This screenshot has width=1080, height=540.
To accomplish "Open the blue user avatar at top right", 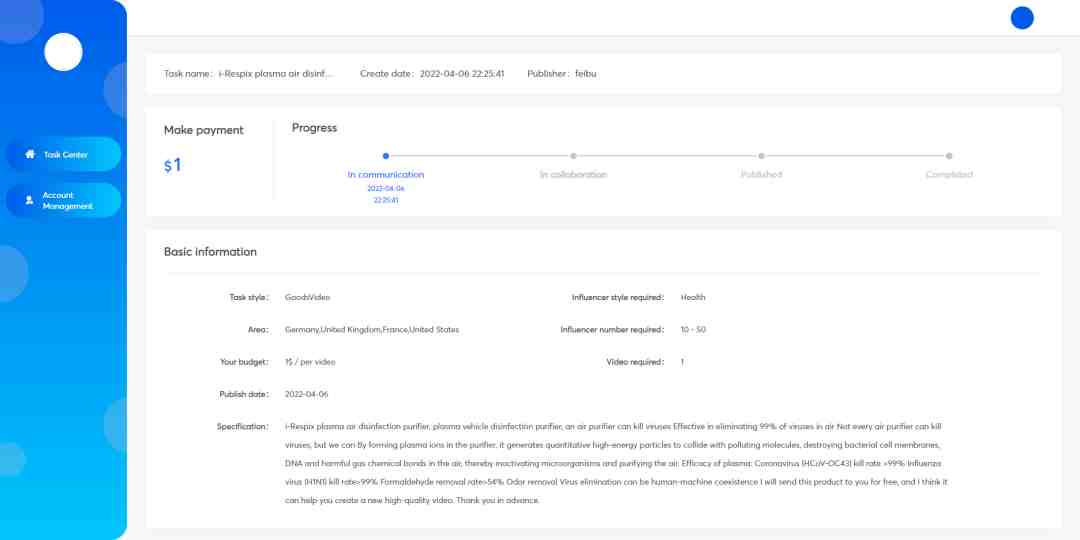I will (1022, 18).
